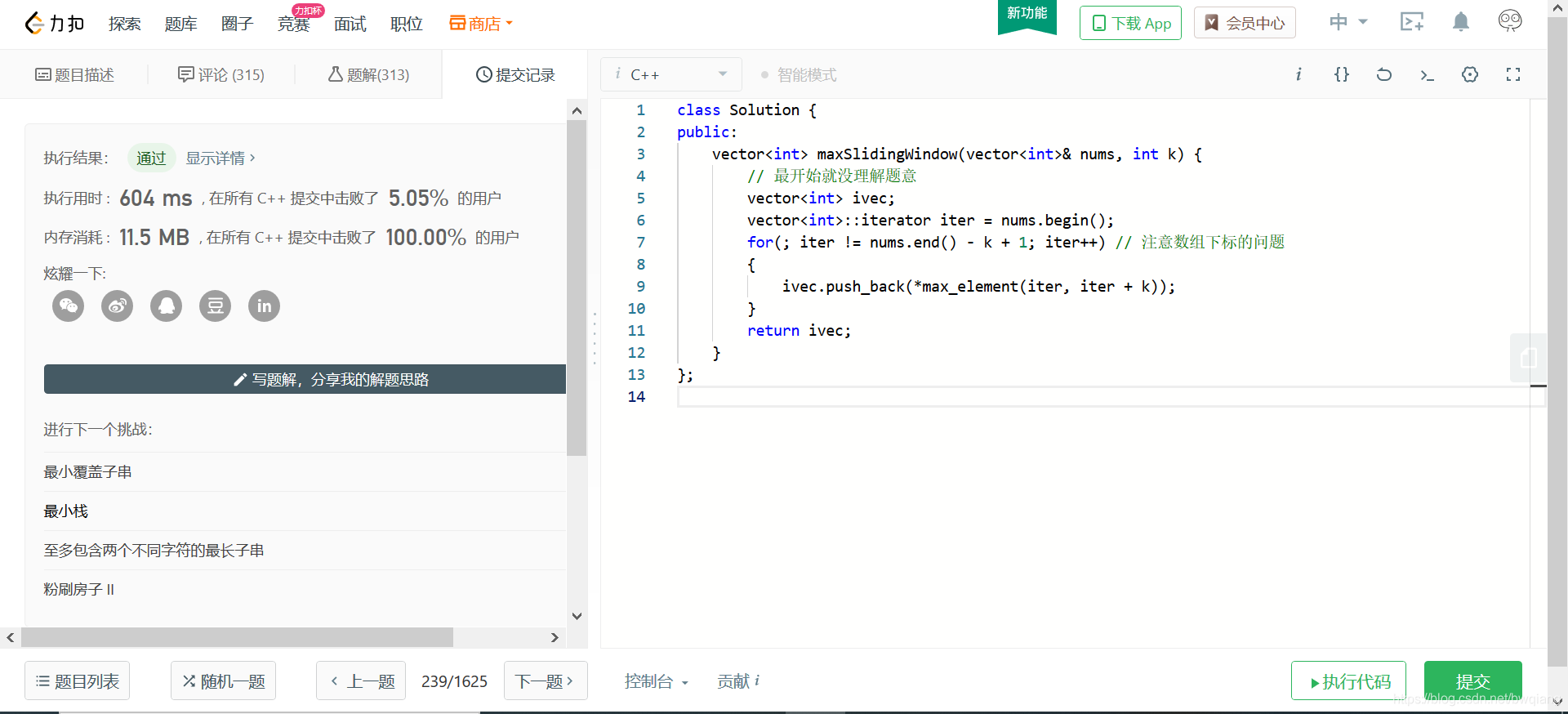Screen dimensions: 1568x714
Task: Expand 显示详情 result details
Action: click(x=220, y=158)
